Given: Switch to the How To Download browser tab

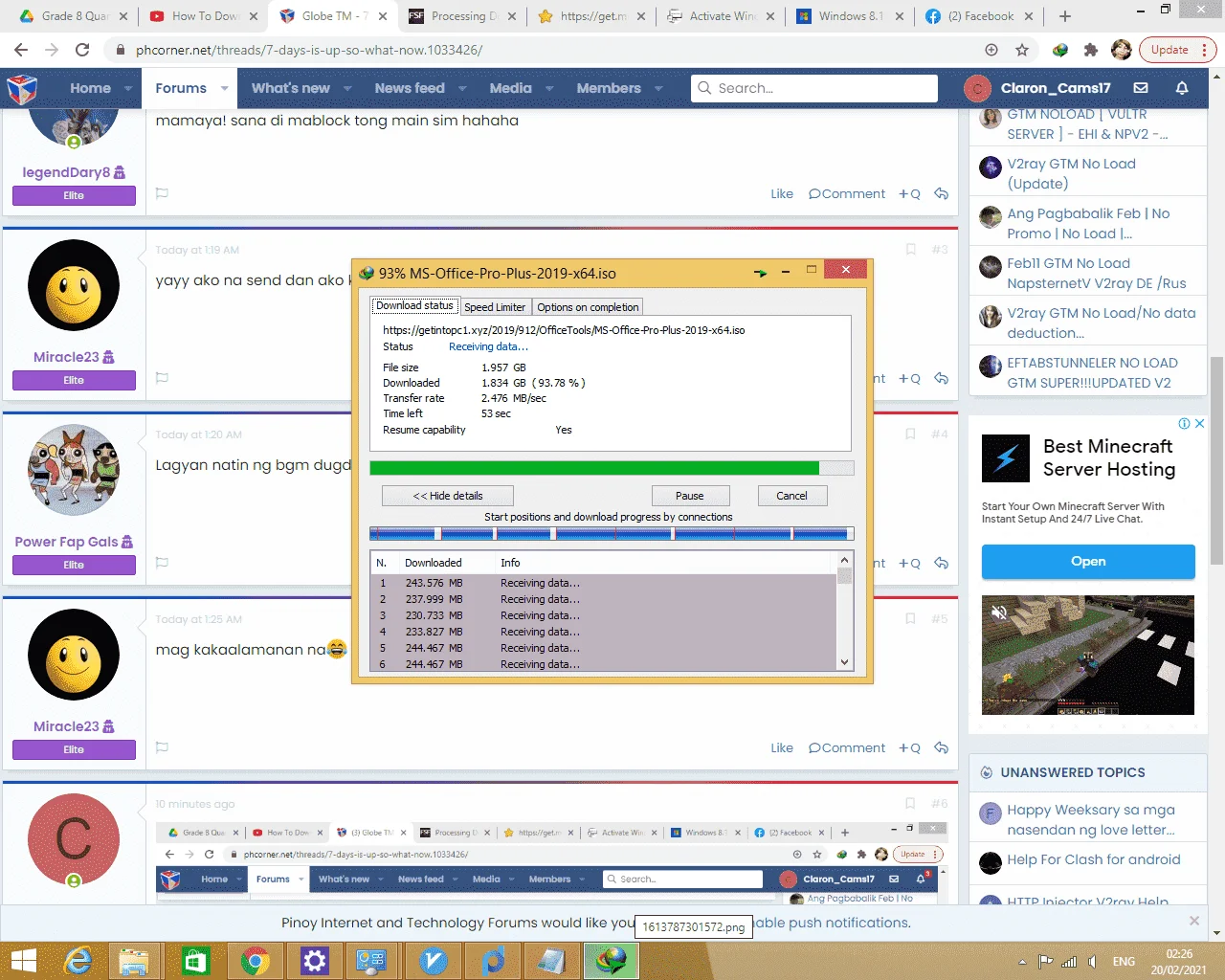Looking at the screenshot, I should click(x=204, y=16).
